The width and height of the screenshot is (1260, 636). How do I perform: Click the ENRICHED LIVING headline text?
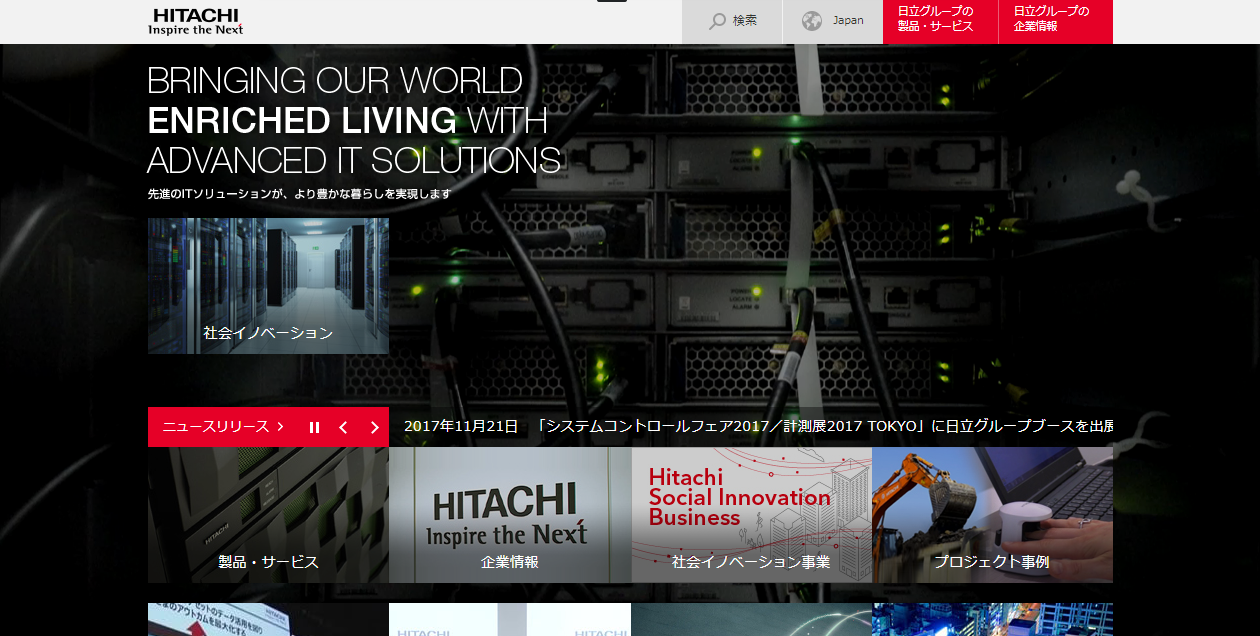(302, 121)
